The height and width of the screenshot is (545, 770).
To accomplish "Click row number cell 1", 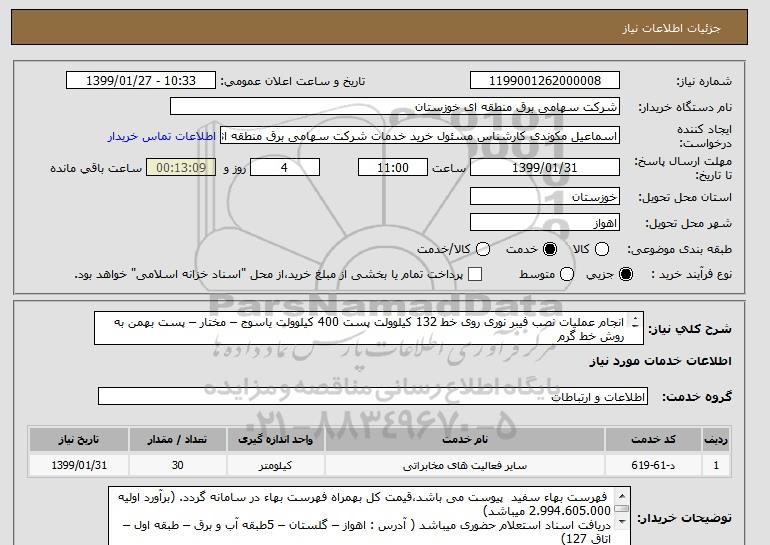I will coord(716,465).
